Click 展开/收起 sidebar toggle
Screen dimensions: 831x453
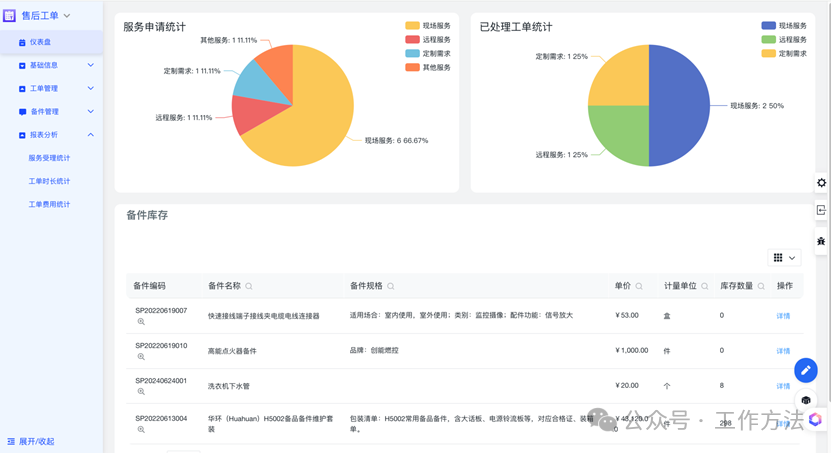click(31, 441)
